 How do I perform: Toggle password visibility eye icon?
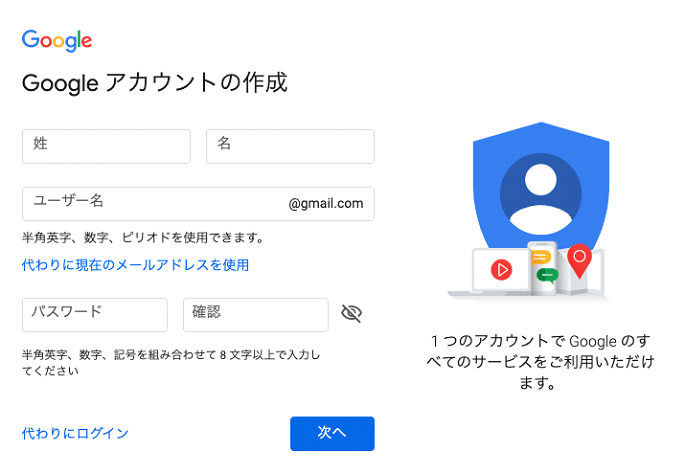tap(351, 313)
